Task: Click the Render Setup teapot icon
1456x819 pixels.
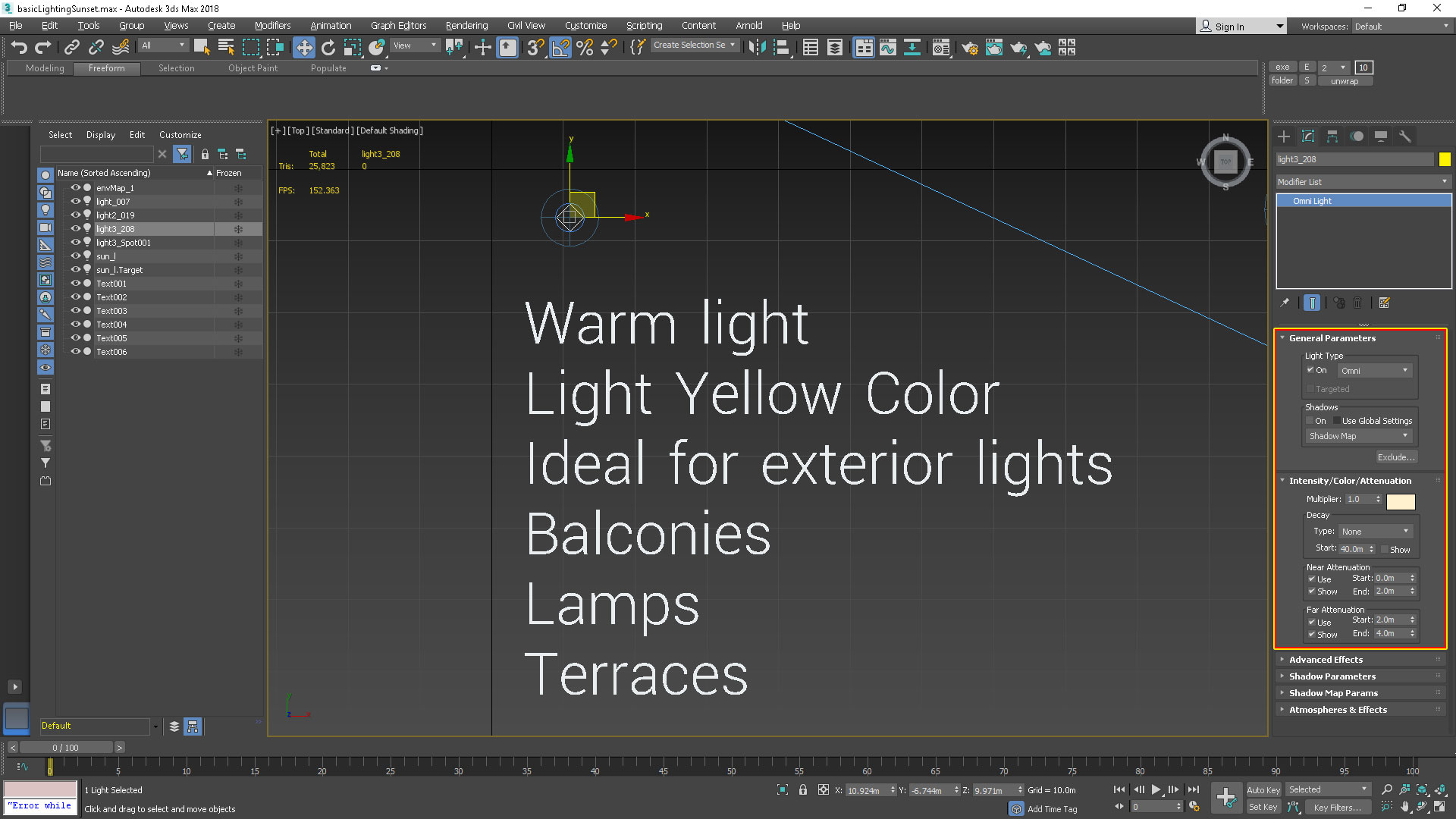Action: coord(969,48)
